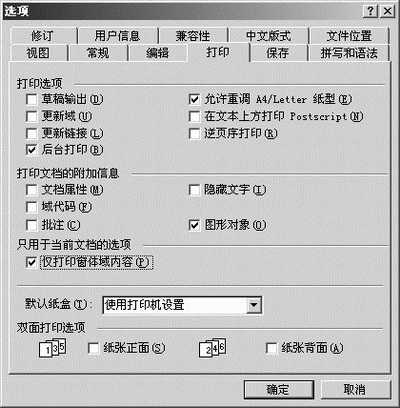Toggle 后台打印 checkbox

32,150
